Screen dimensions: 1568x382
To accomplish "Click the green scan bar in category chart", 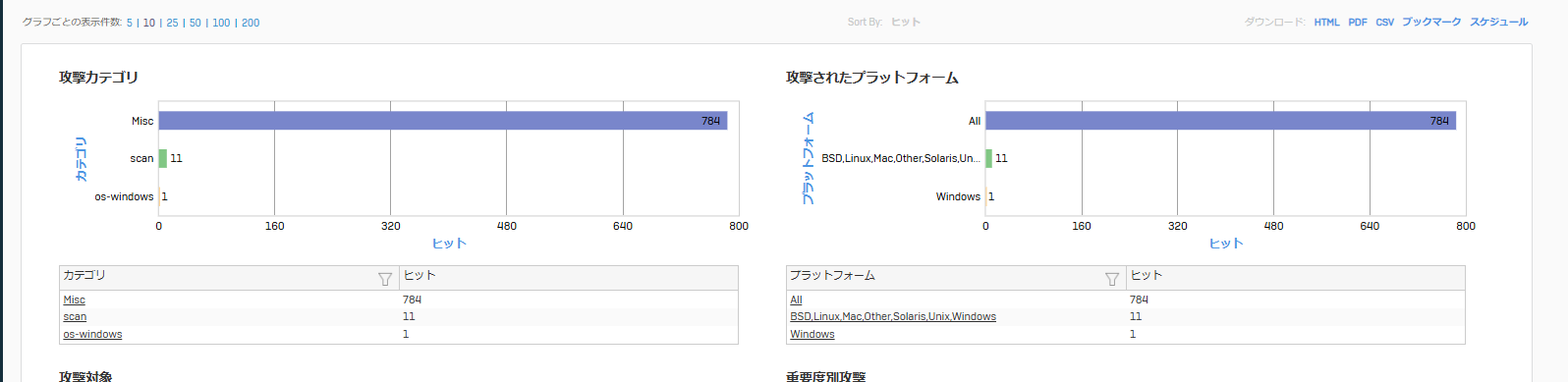I will pyautogui.click(x=163, y=158).
